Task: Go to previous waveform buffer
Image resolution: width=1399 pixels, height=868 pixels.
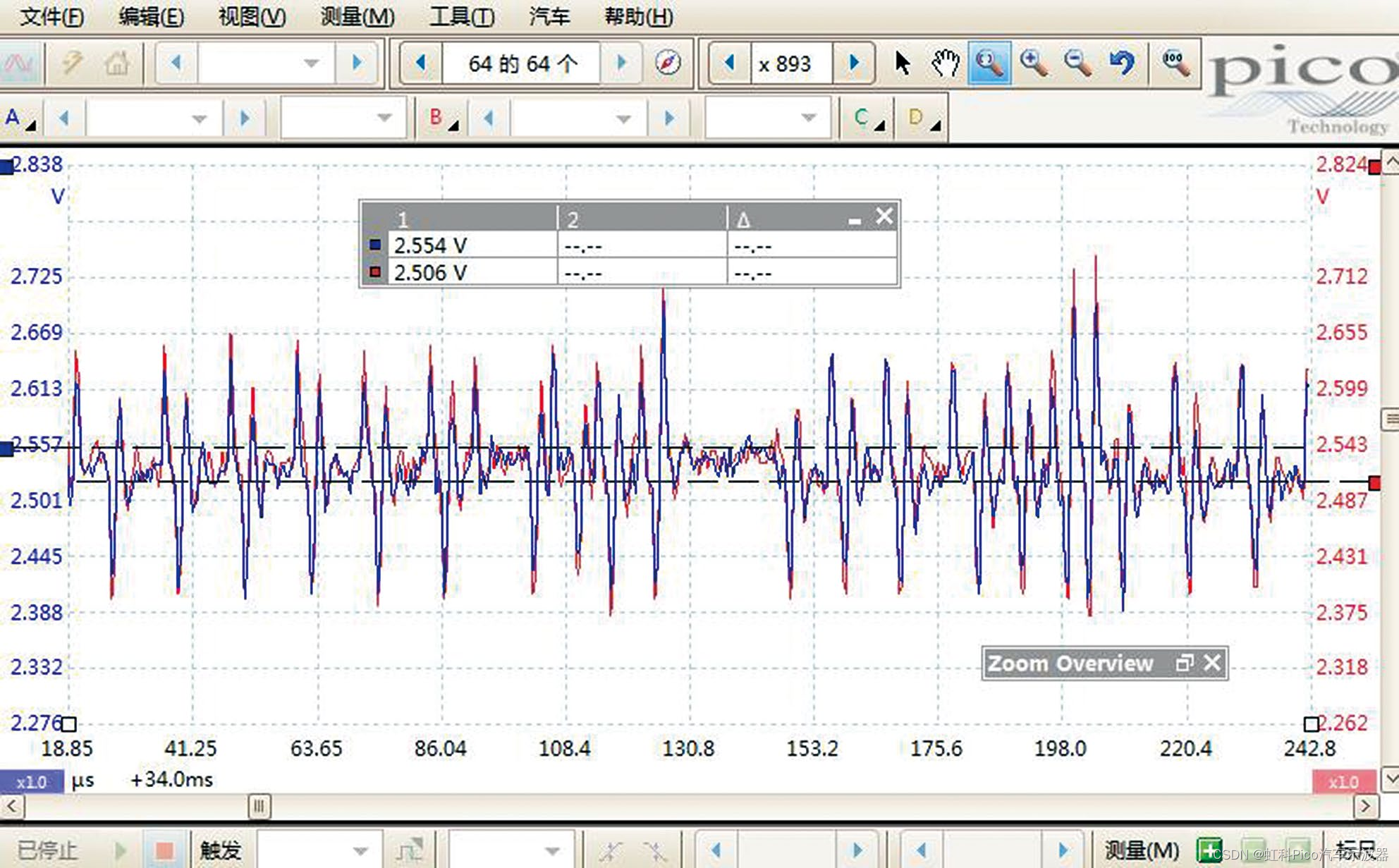Action: pyautogui.click(x=421, y=63)
